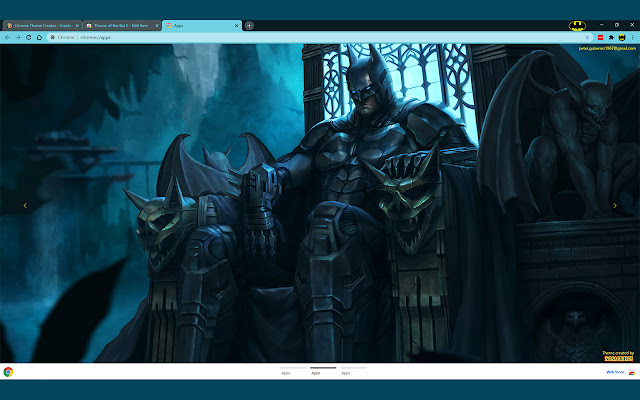Close the Chrome Theme Creator tab
The height and width of the screenshot is (400, 640).
pos(77,25)
